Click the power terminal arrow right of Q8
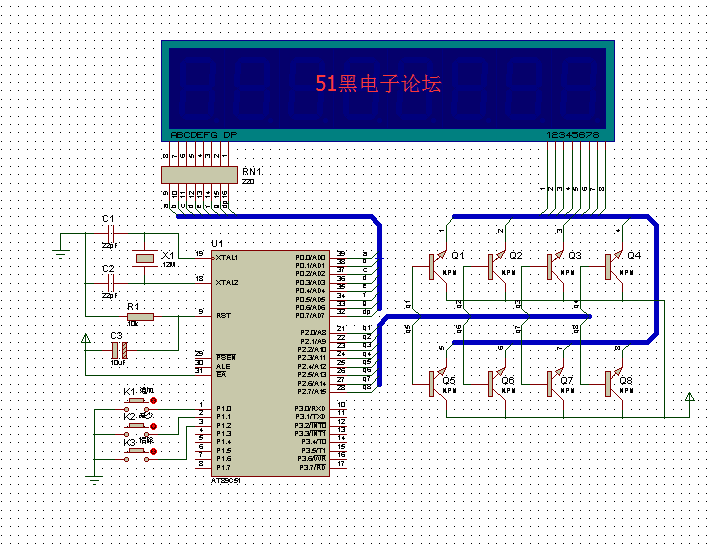This screenshot has height=550, width=712. [689, 397]
